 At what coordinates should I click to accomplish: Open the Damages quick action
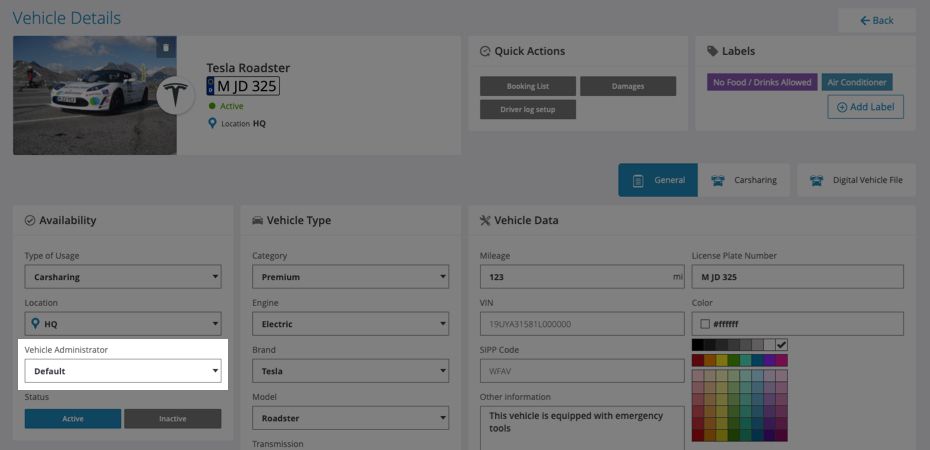(x=628, y=86)
